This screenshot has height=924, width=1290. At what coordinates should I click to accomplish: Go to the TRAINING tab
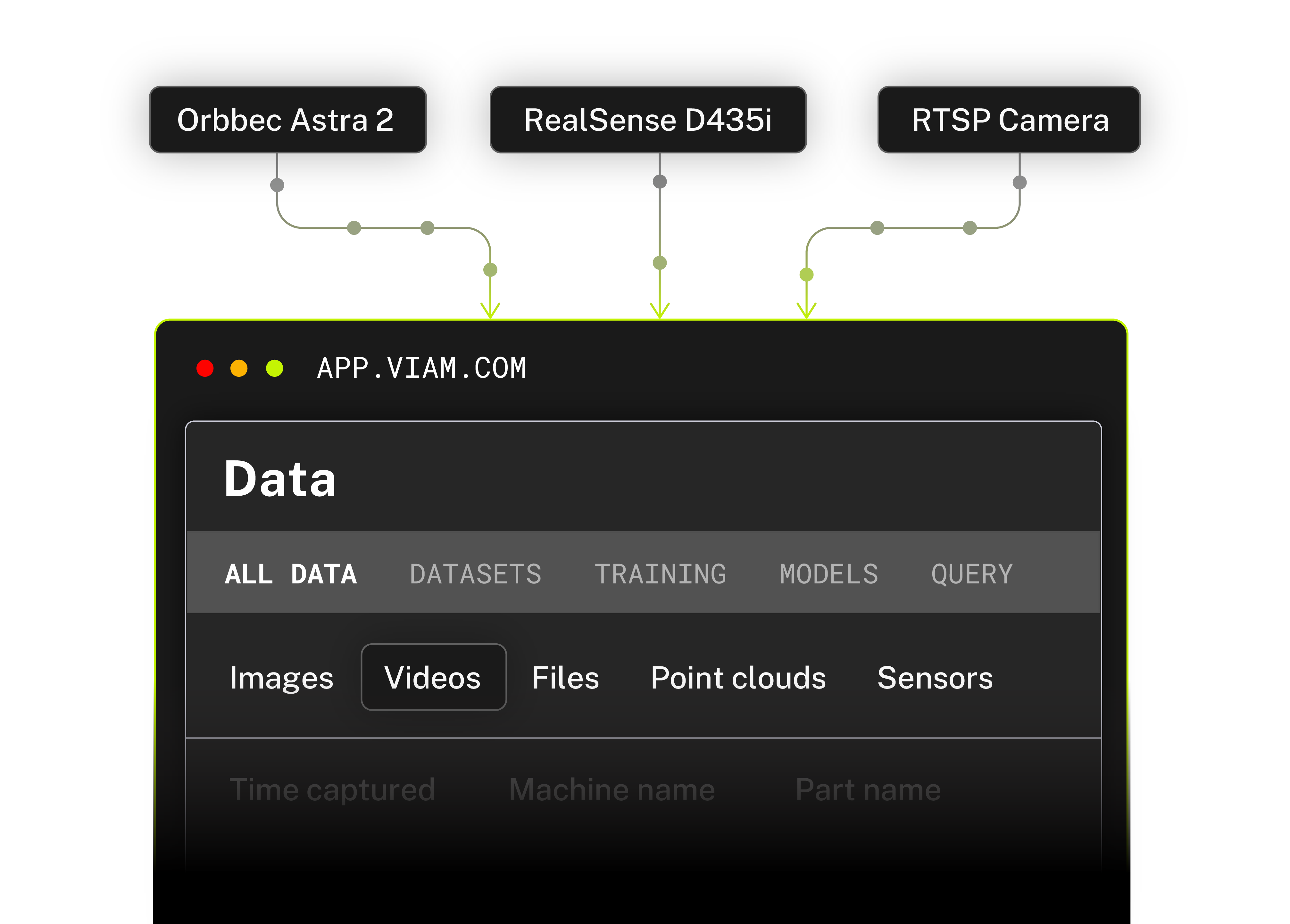660,574
